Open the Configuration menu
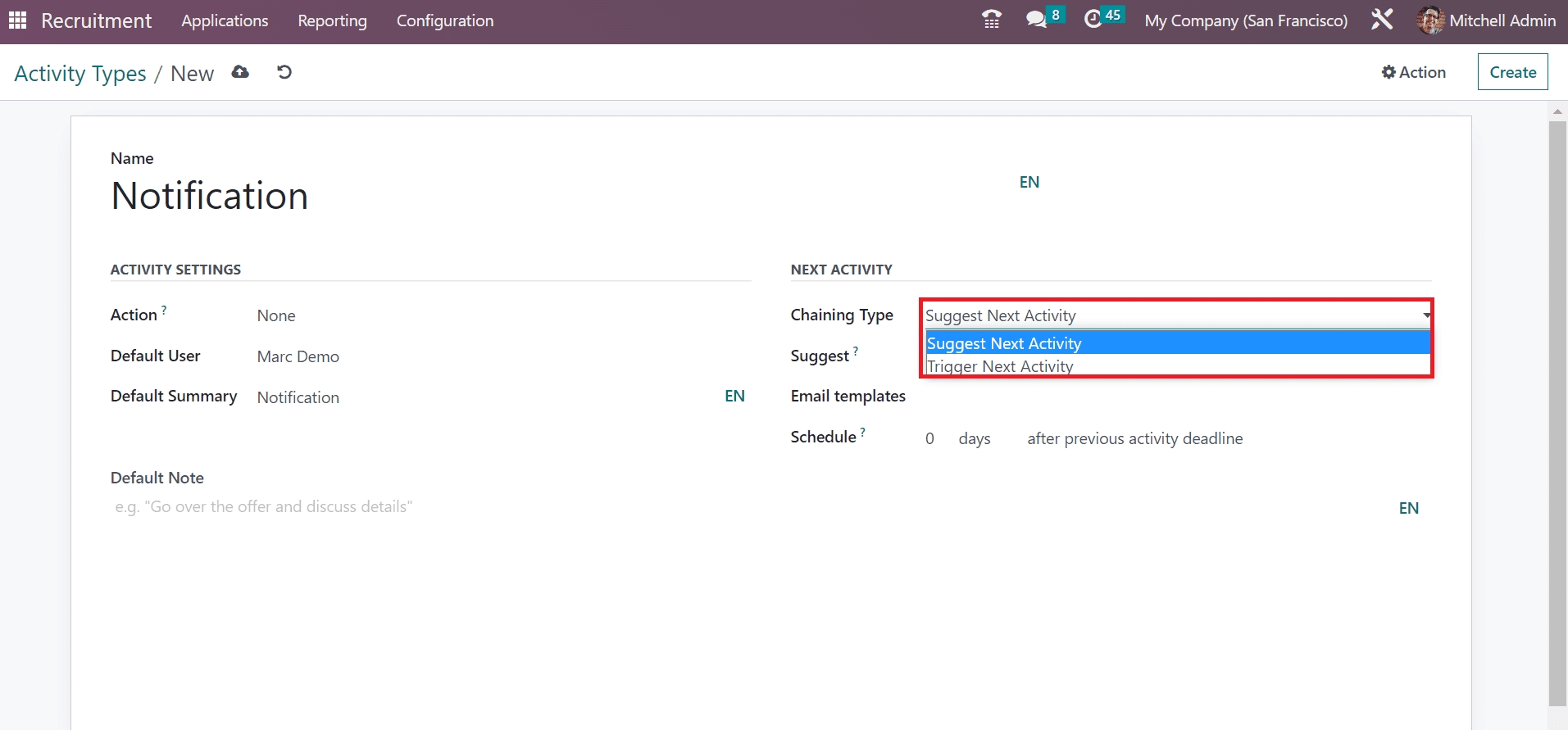Image resolution: width=1568 pixels, height=730 pixels. click(x=445, y=20)
